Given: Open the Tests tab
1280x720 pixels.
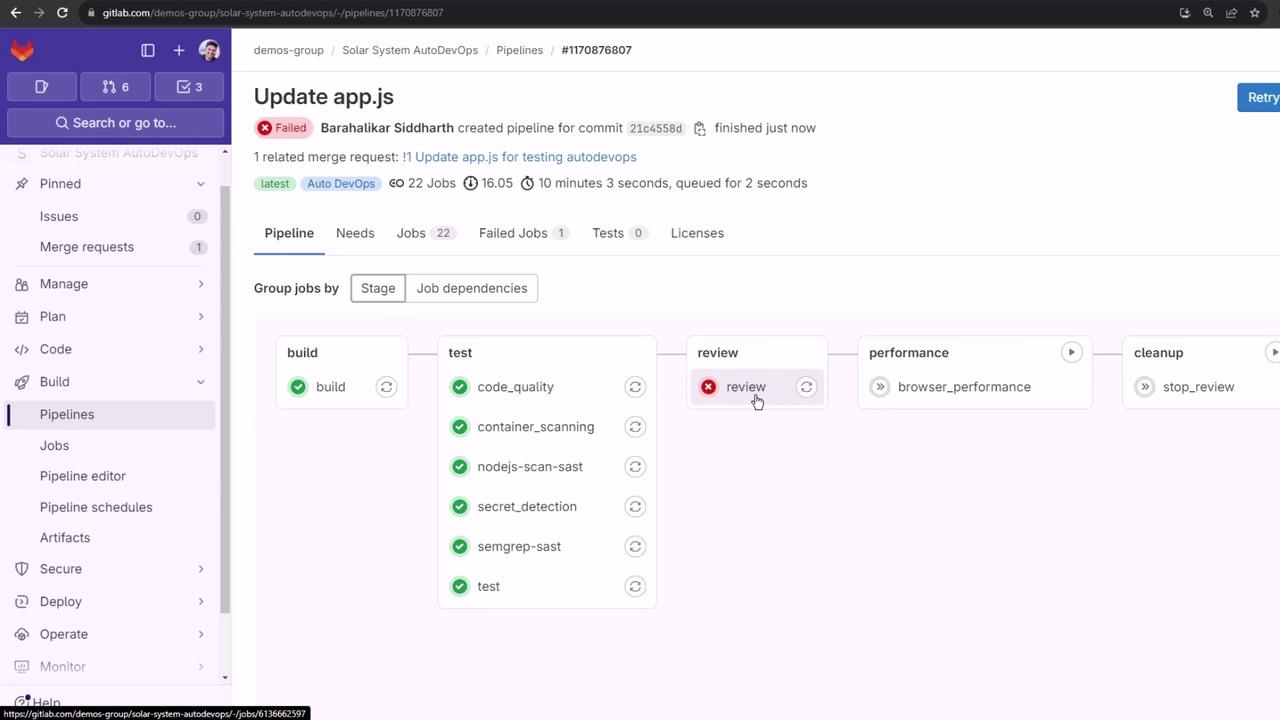Looking at the screenshot, I should [620, 233].
